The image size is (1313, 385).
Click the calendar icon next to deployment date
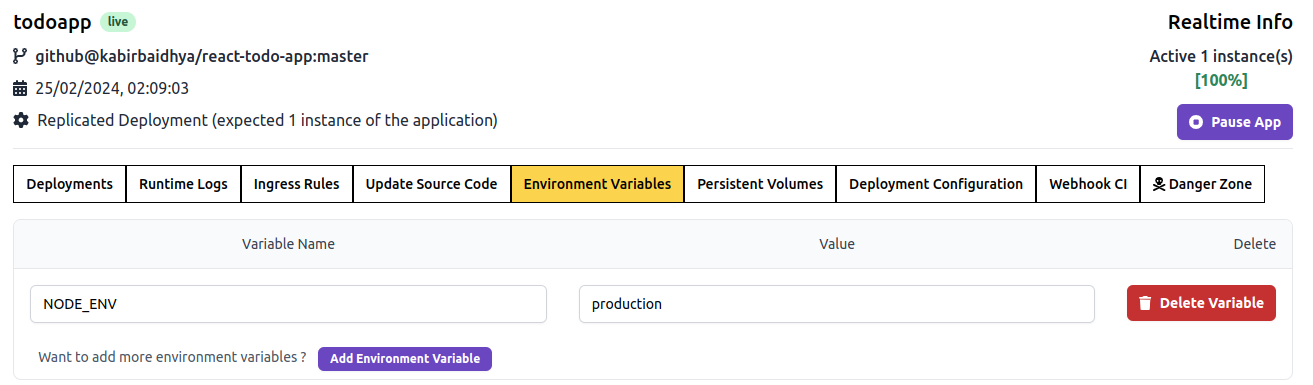pyautogui.click(x=20, y=88)
